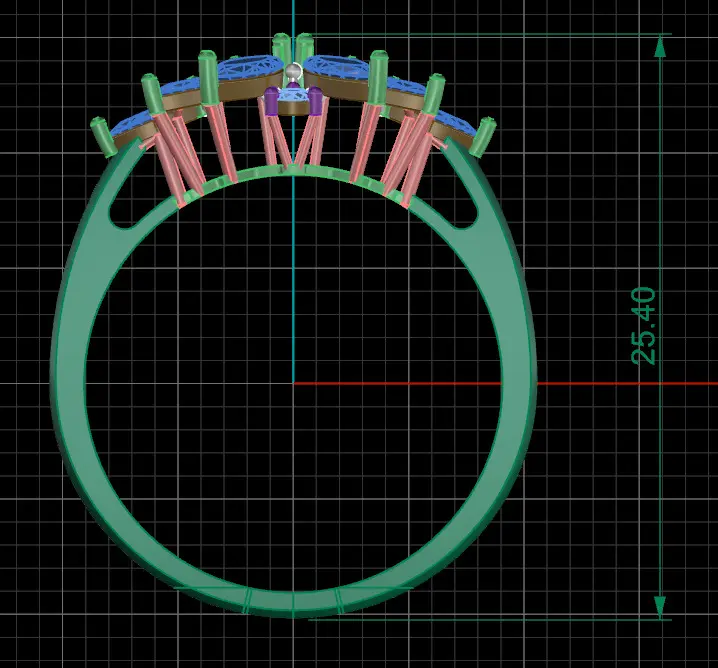This screenshot has height=668, width=718.
Task: Pick the left purple prong
Action: (272, 101)
